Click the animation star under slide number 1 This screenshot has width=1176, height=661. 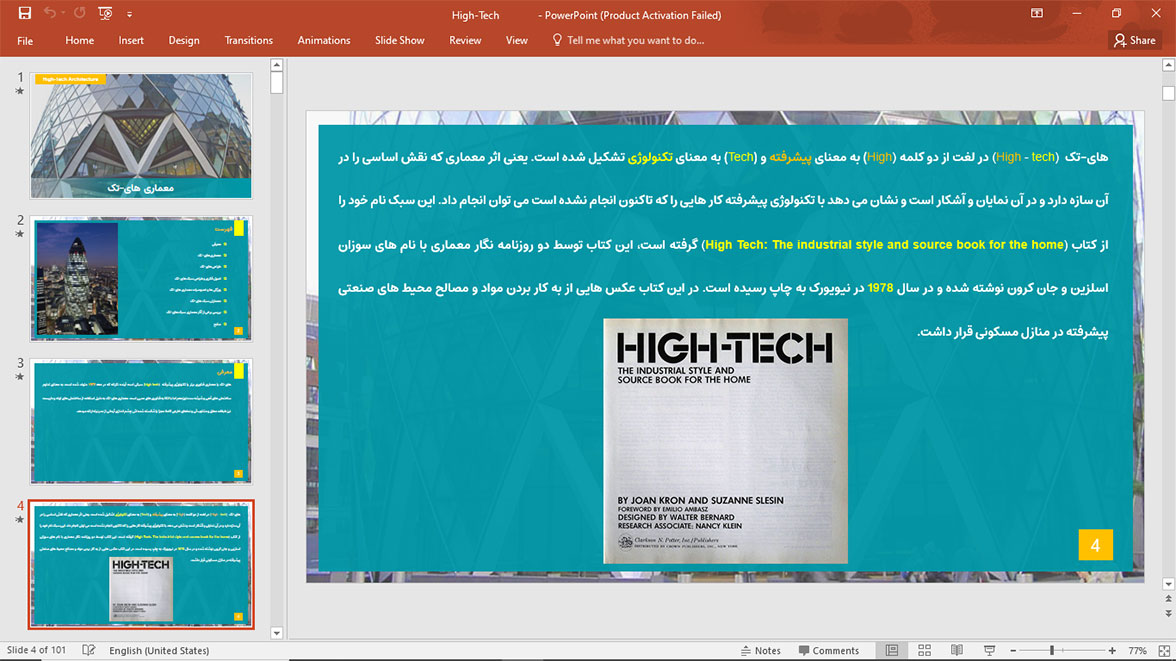tap(20, 91)
